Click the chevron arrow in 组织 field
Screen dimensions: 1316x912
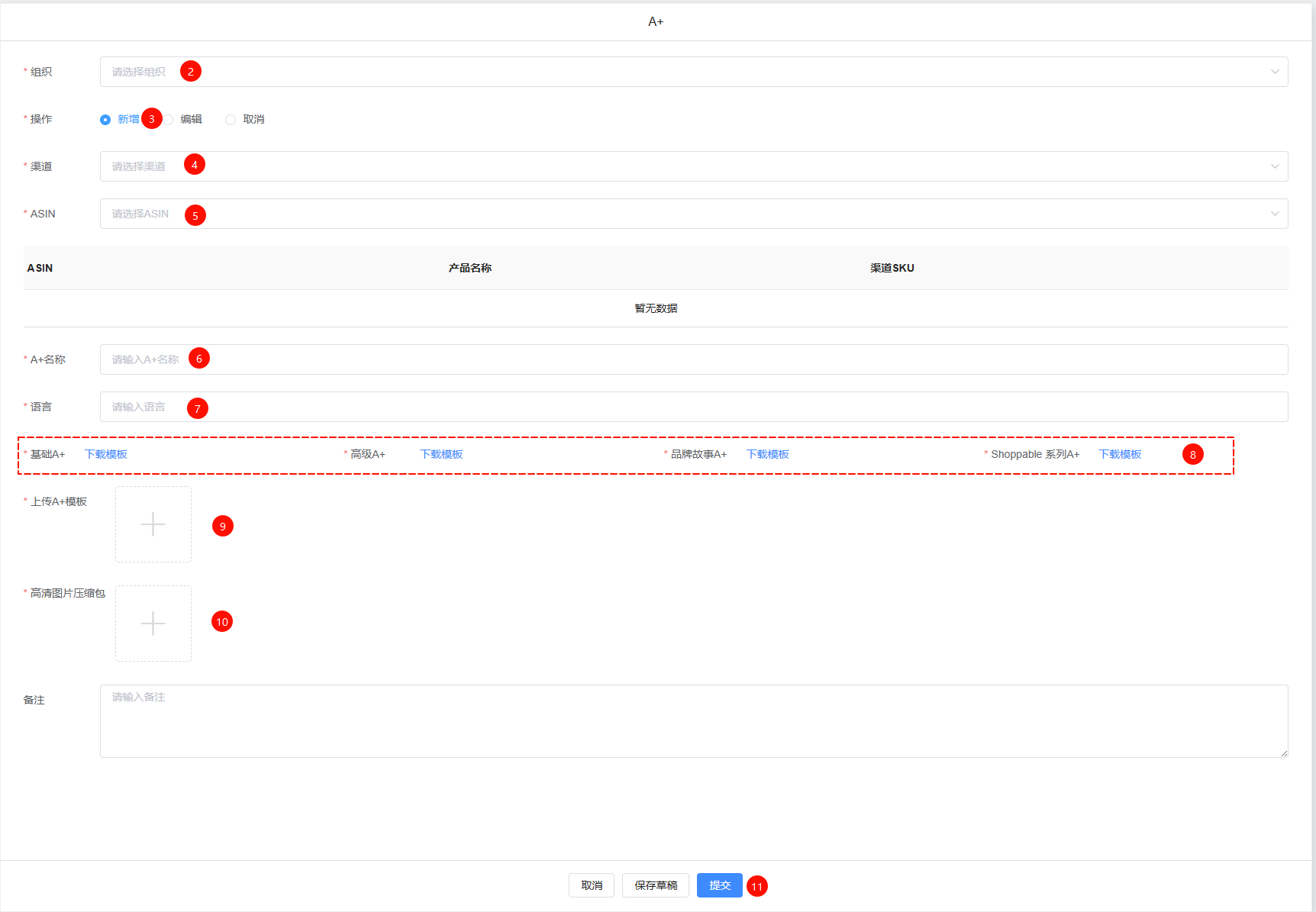[1274, 72]
